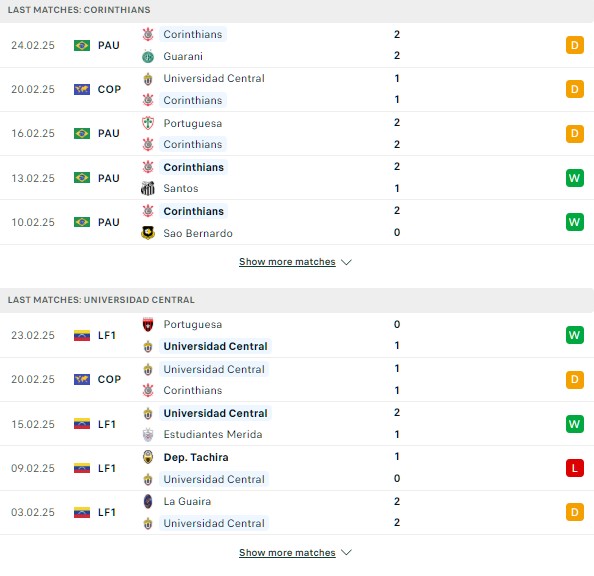Viewport: 594px width, 576px height.
Task: Click Brazil flag on the 24.02.25 match
Action: (x=82, y=45)
